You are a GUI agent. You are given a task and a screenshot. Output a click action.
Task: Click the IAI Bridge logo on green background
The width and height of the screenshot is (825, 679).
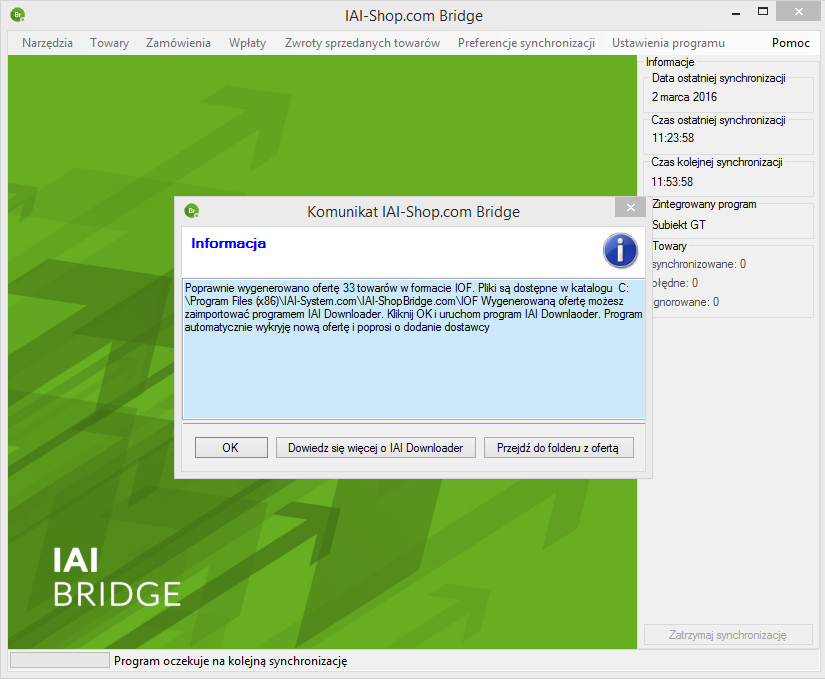(116, 577)
